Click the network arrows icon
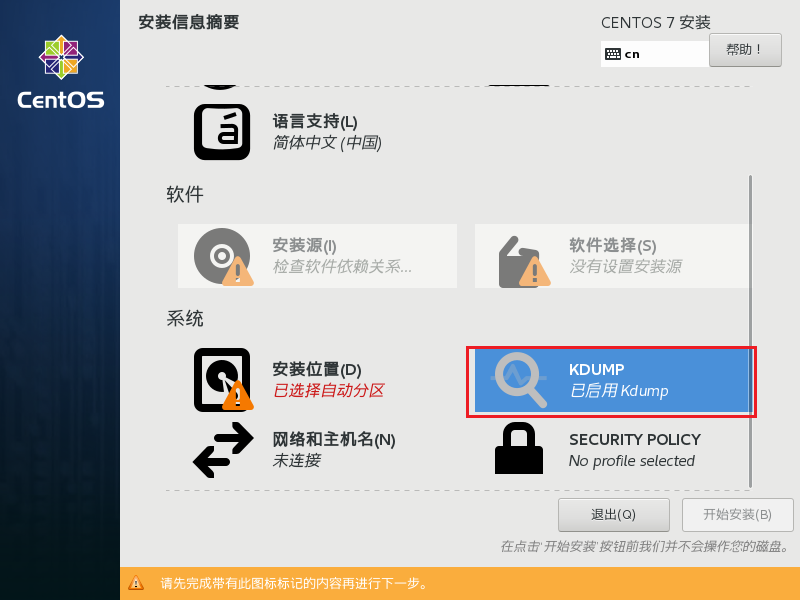 pos(223,449)
